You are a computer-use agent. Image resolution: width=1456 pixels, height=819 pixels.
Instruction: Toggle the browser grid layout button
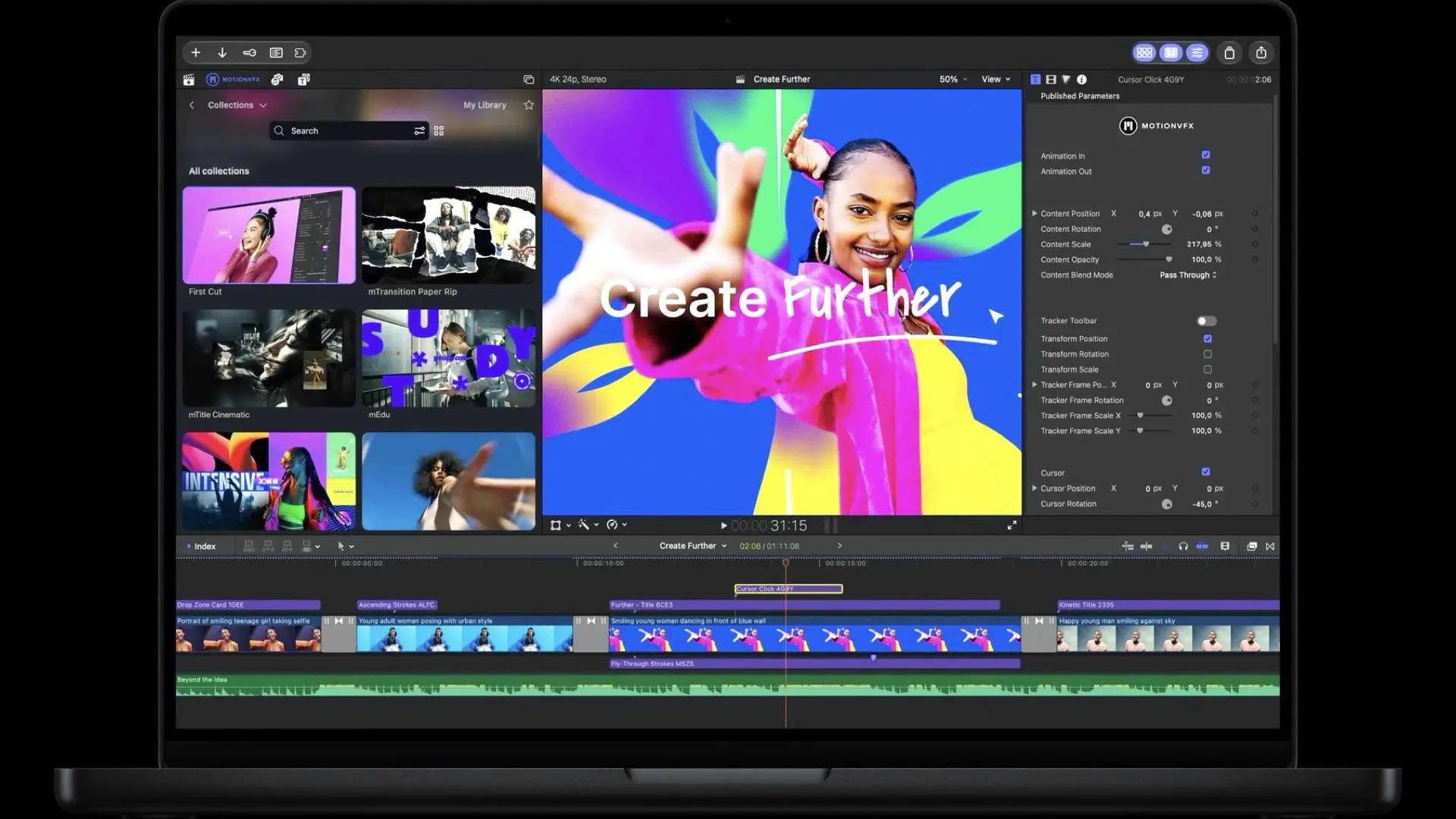click(1144, 53)
